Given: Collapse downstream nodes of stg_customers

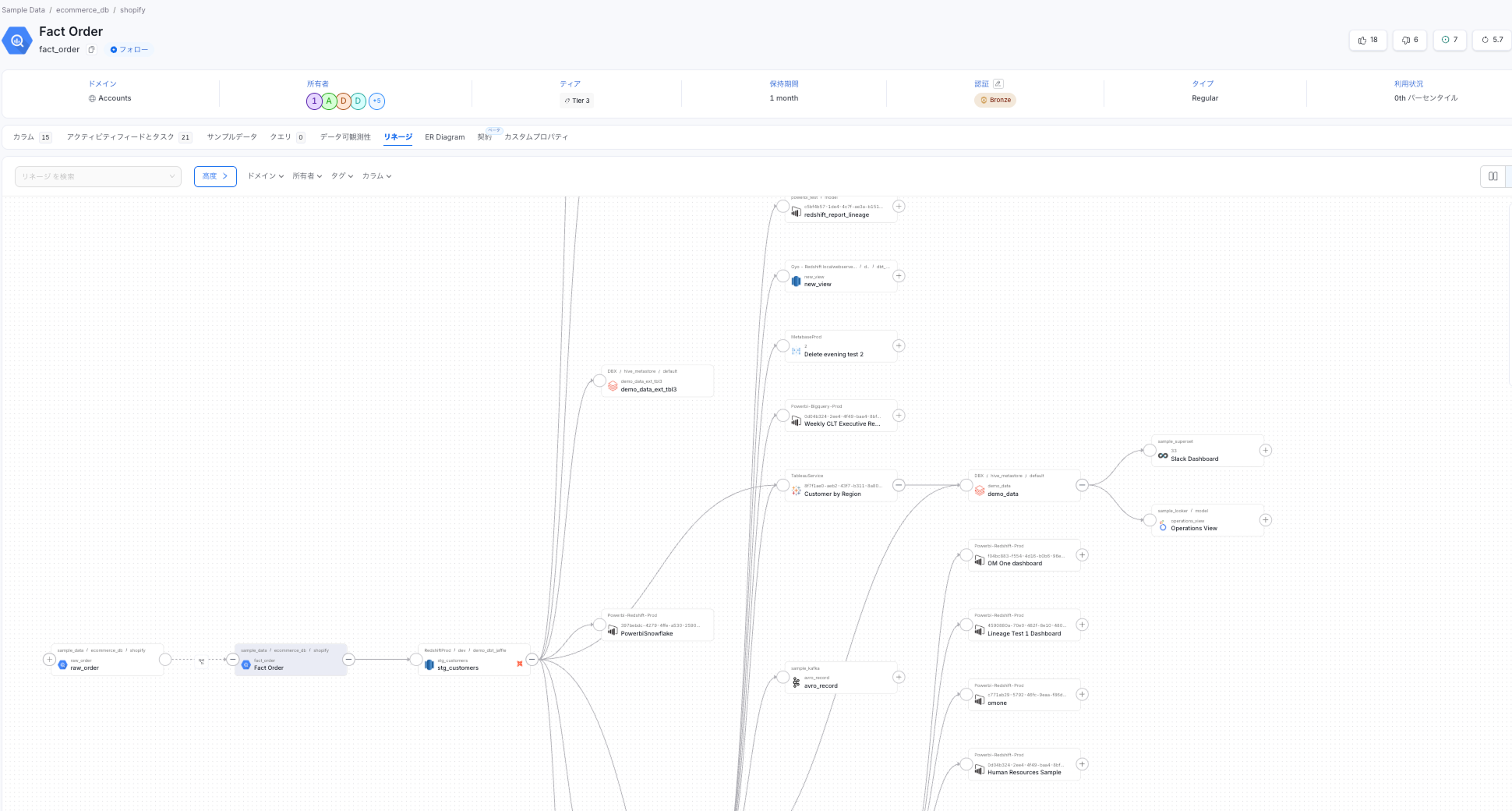Looking at the screenshot, I should point(532,660).
